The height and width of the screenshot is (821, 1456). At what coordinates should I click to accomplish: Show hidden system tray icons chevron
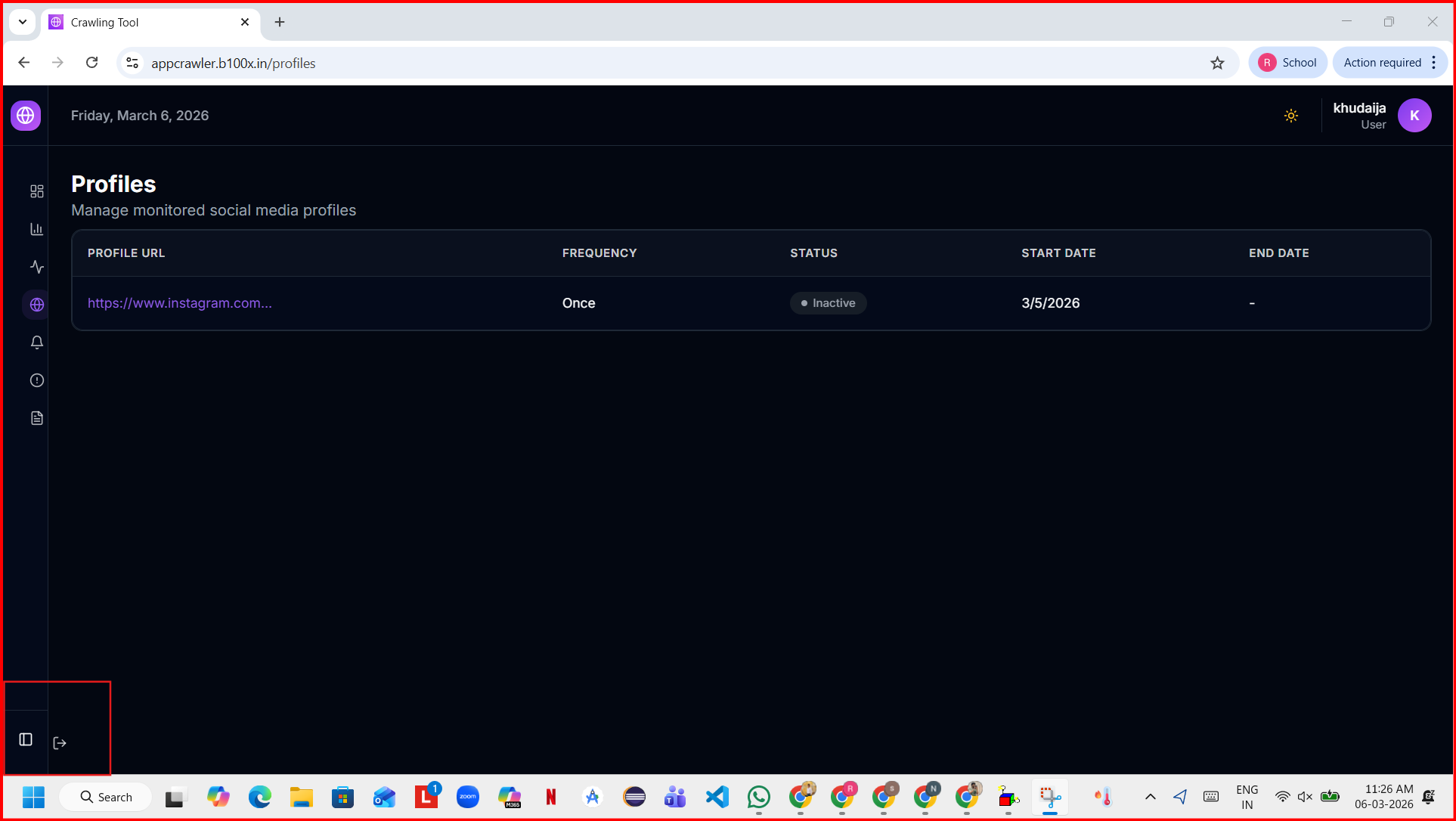coord(1150,797)
